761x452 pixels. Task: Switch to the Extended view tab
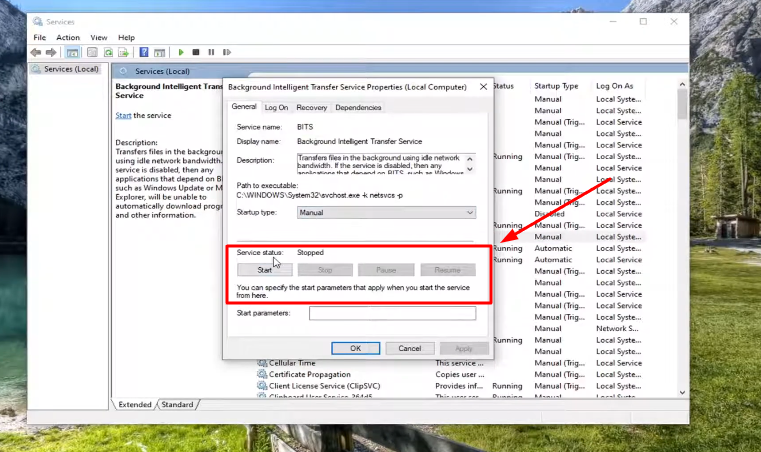(x=135, y=404)
